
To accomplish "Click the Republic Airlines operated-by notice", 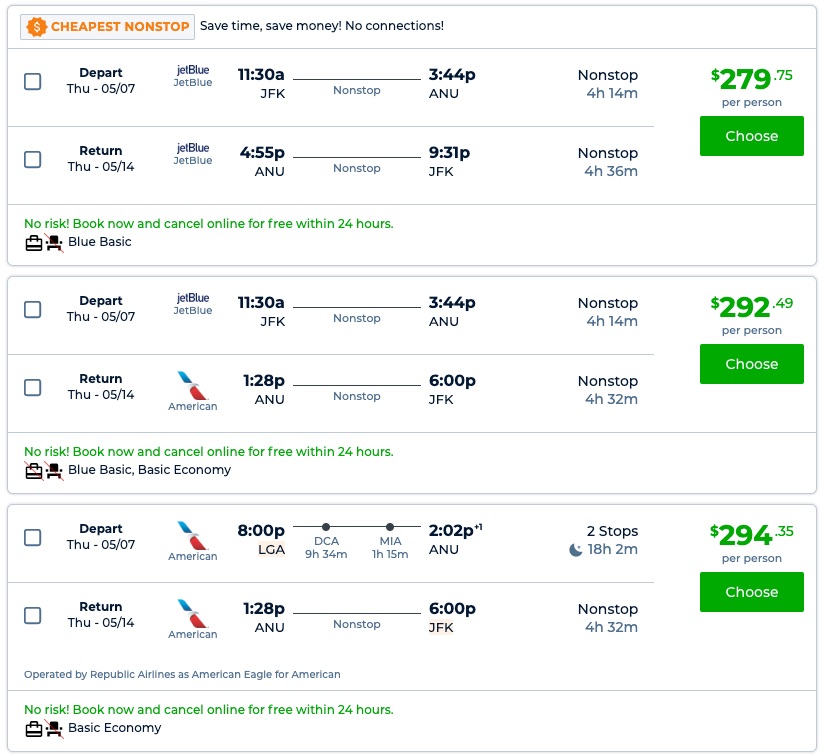I will click(182, 674).
